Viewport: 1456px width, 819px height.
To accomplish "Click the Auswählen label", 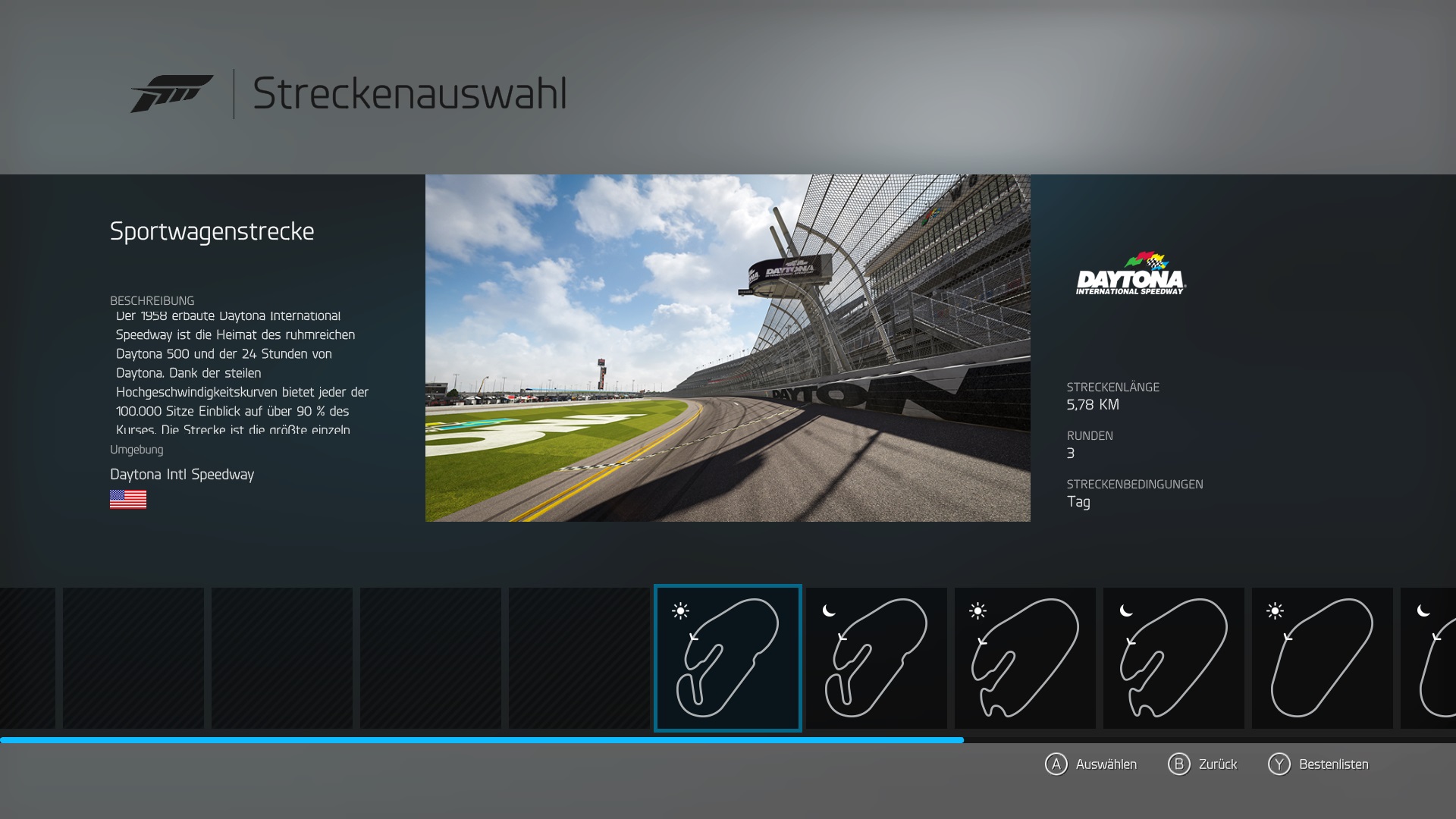I will [x=1106, y=764].
